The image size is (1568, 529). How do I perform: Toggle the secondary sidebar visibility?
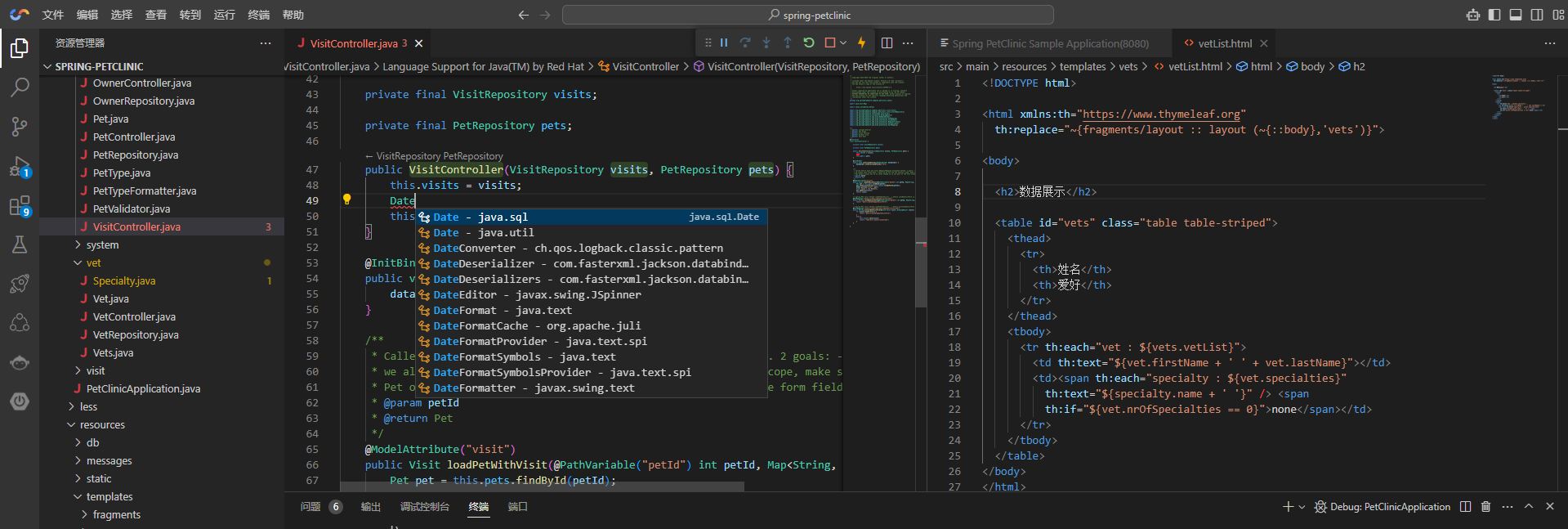point(1537,15)
